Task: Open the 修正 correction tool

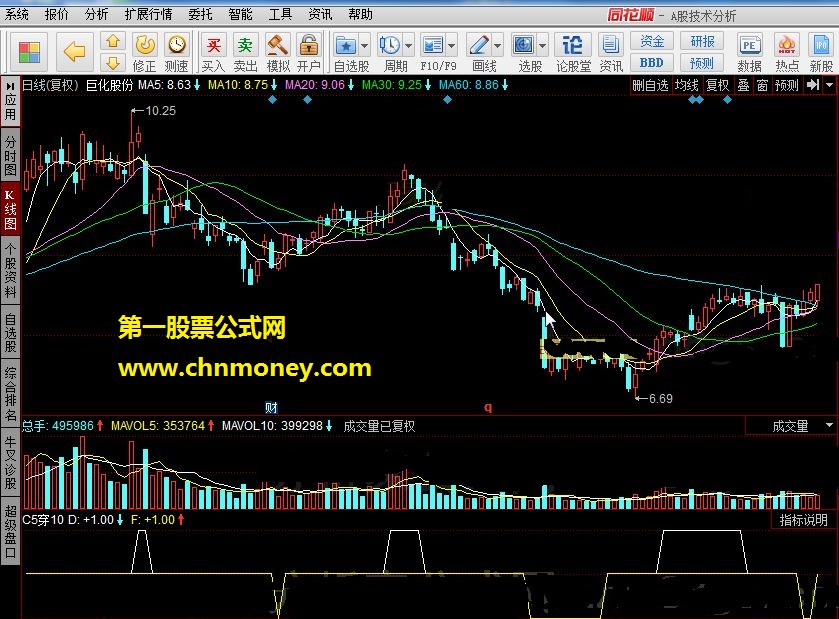Action: [144, 52]
